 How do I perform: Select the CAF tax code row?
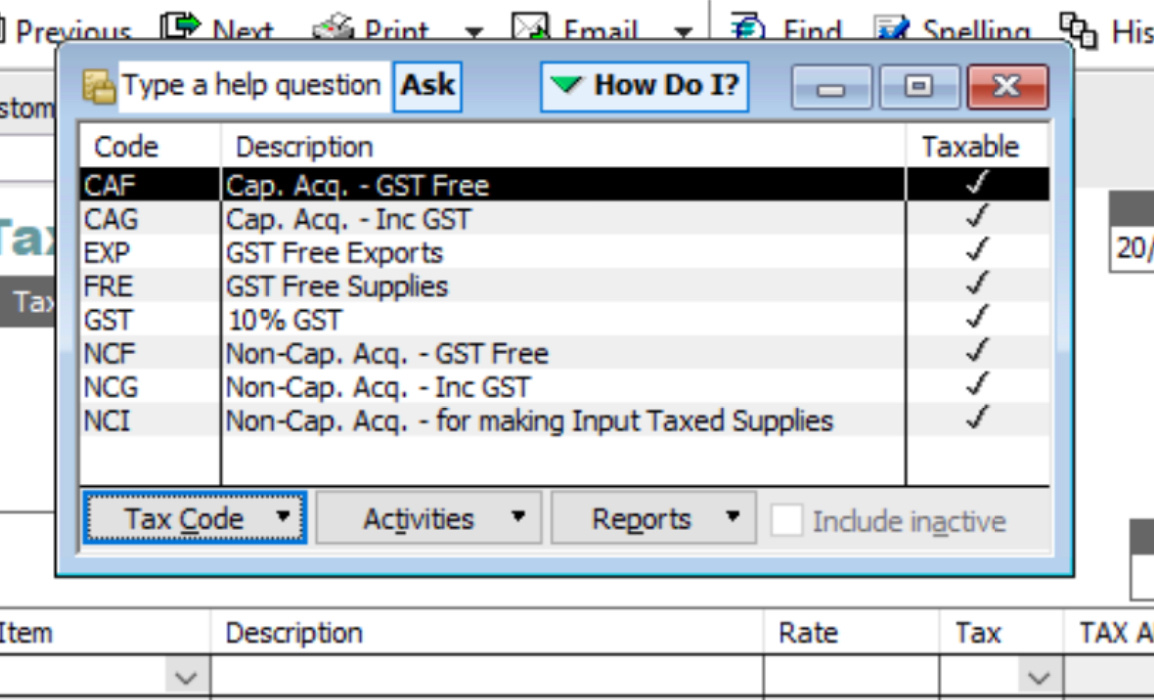pos(564,184)
